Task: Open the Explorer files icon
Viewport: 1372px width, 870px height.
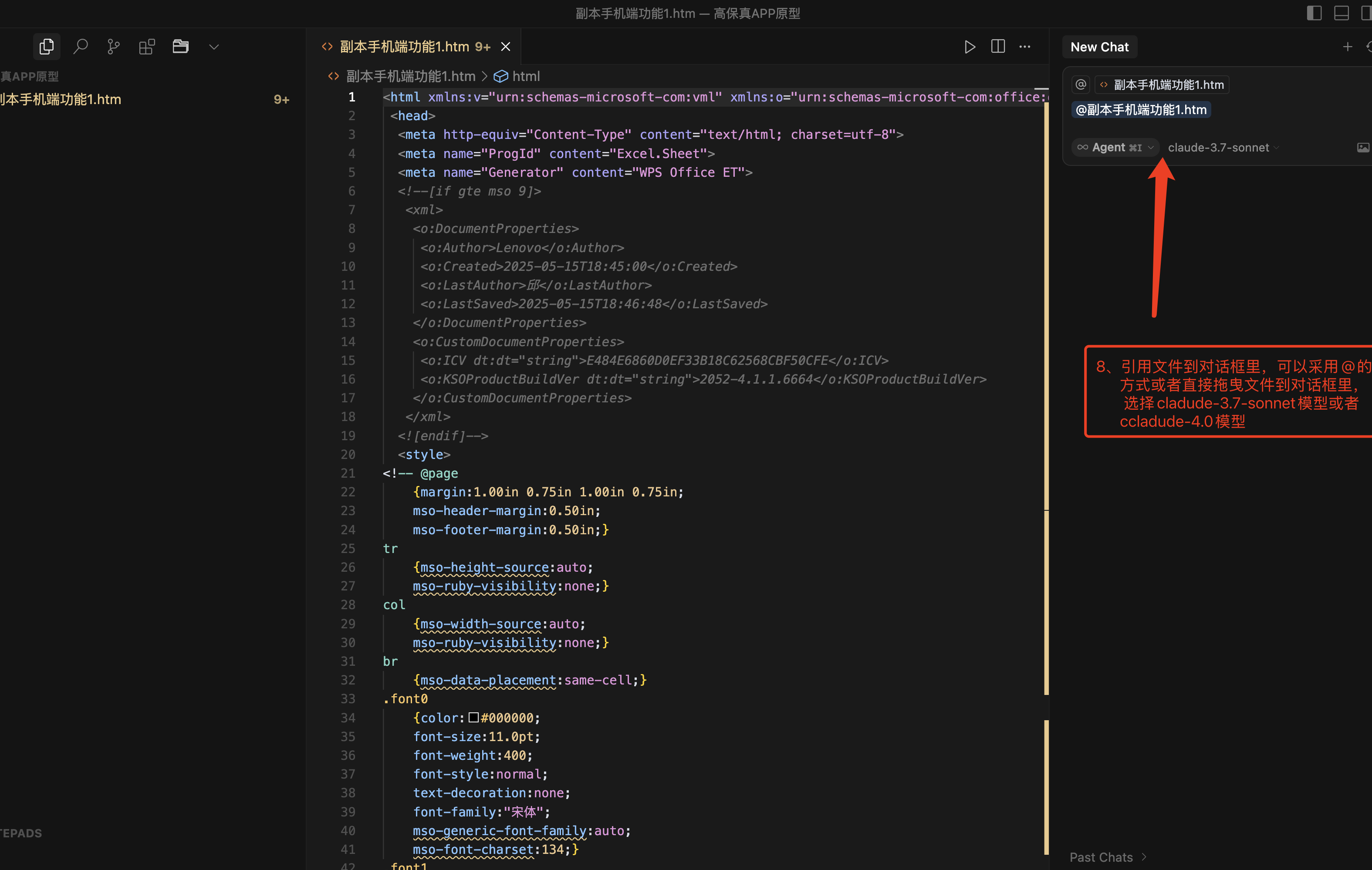Action: (x=47, y=46)
